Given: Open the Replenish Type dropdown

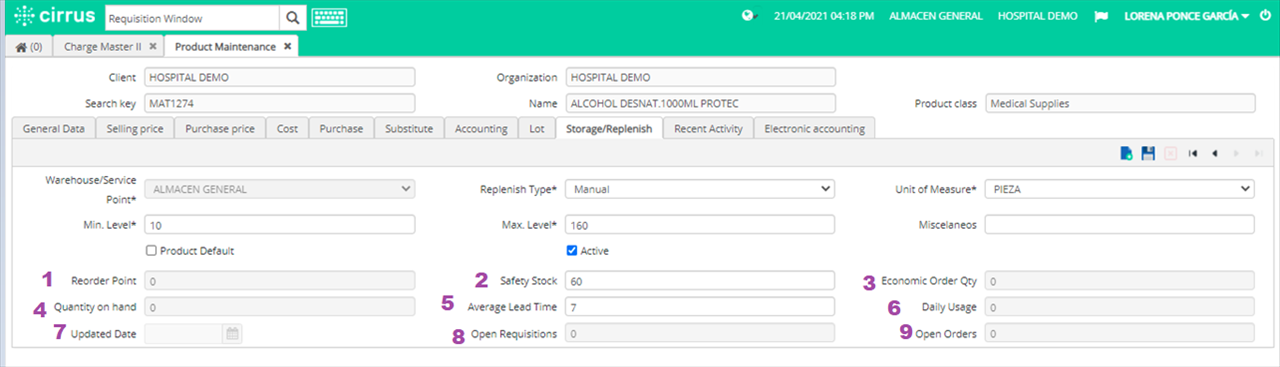Looking at the screenshot, I should pyautogui.click(x=699, y=188).
